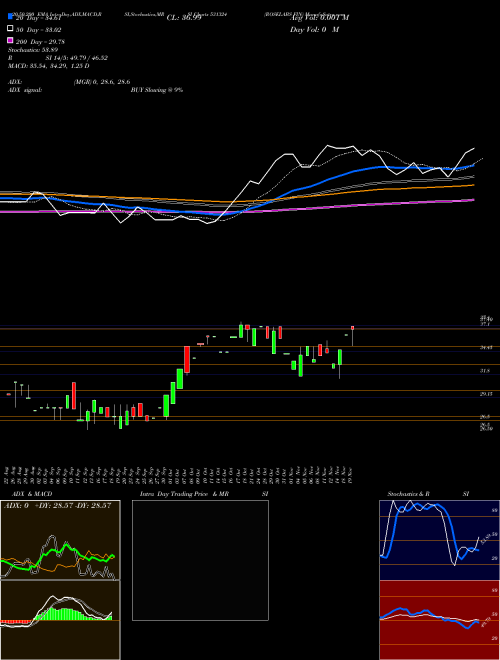Click the ADX & MACD panel title
The image size is (500, 660).
pos(32,494)
